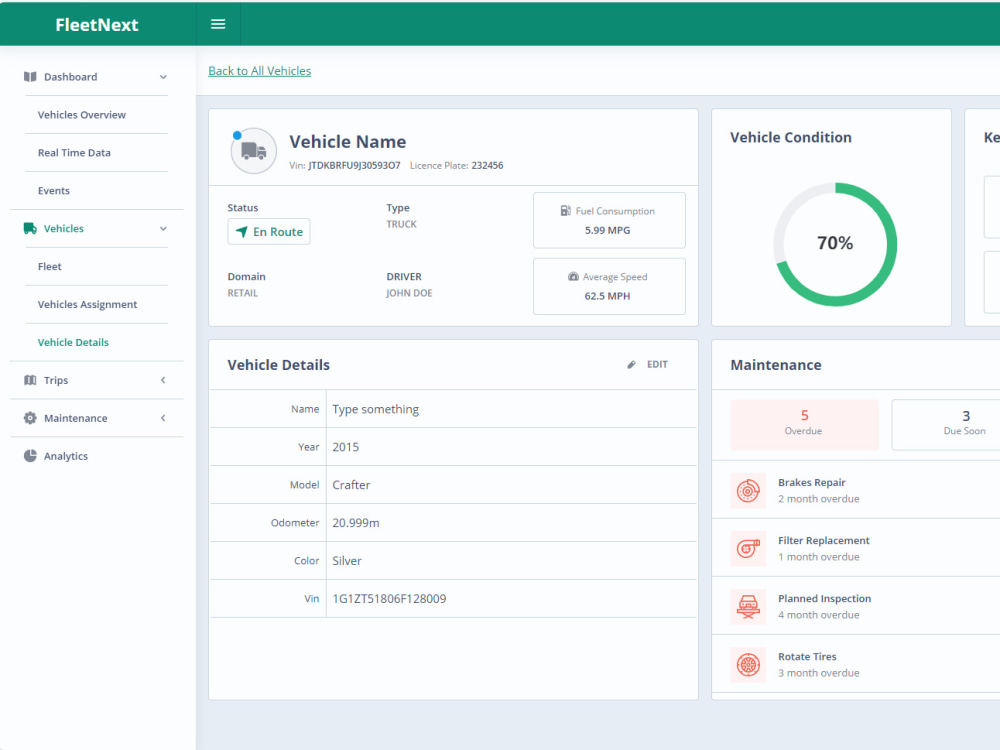Click the Maintenance gear icon in sidebar
The image size is (1000, 750).
[30, 418]
